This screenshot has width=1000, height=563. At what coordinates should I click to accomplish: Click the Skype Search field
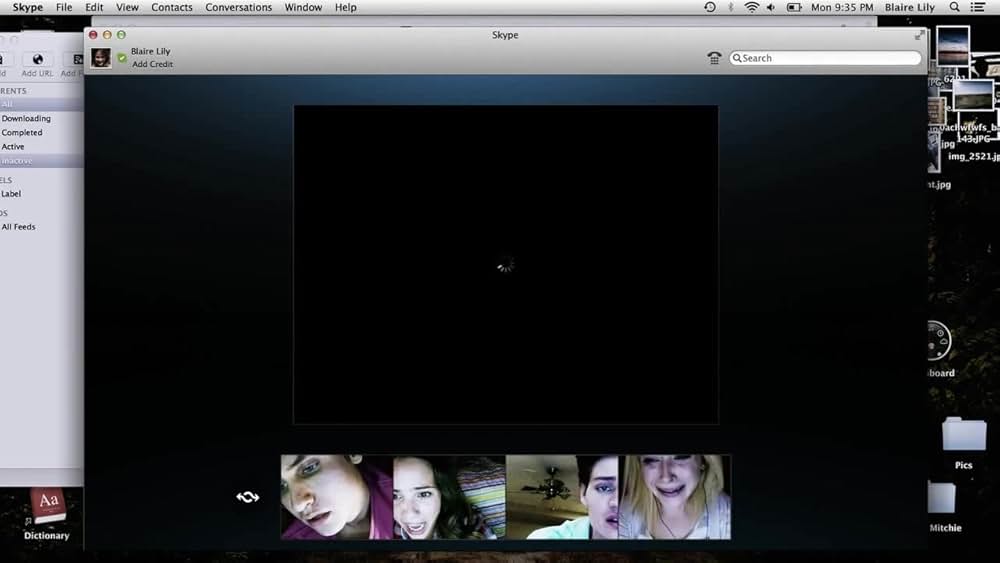tap(825, 58)
